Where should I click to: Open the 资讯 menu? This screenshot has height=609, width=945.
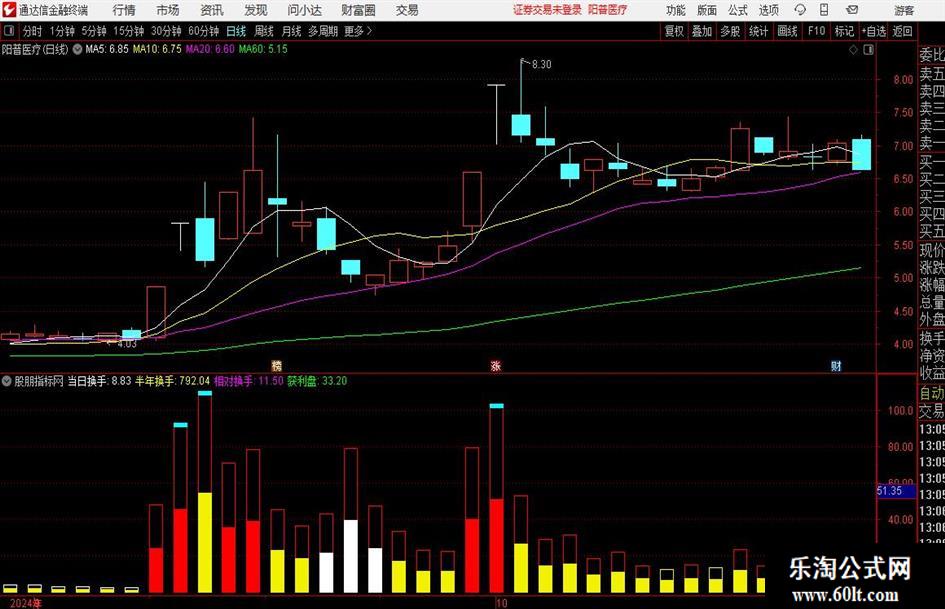click(212, 10)
